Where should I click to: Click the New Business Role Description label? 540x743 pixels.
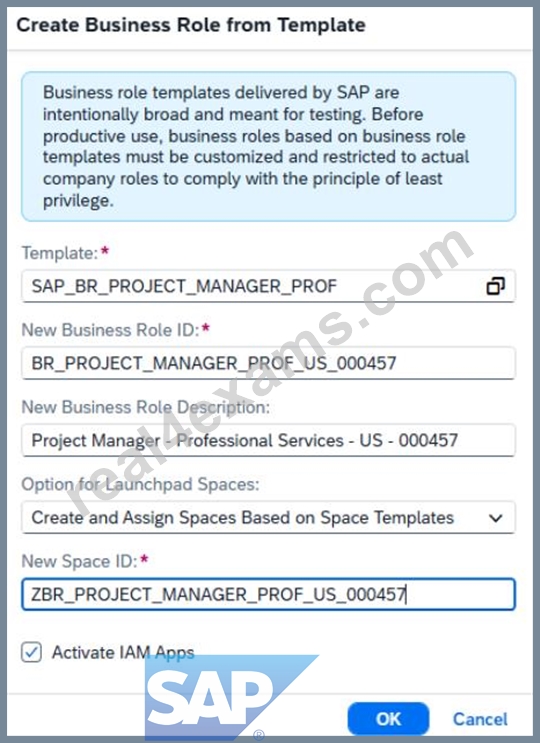(146, 407)
